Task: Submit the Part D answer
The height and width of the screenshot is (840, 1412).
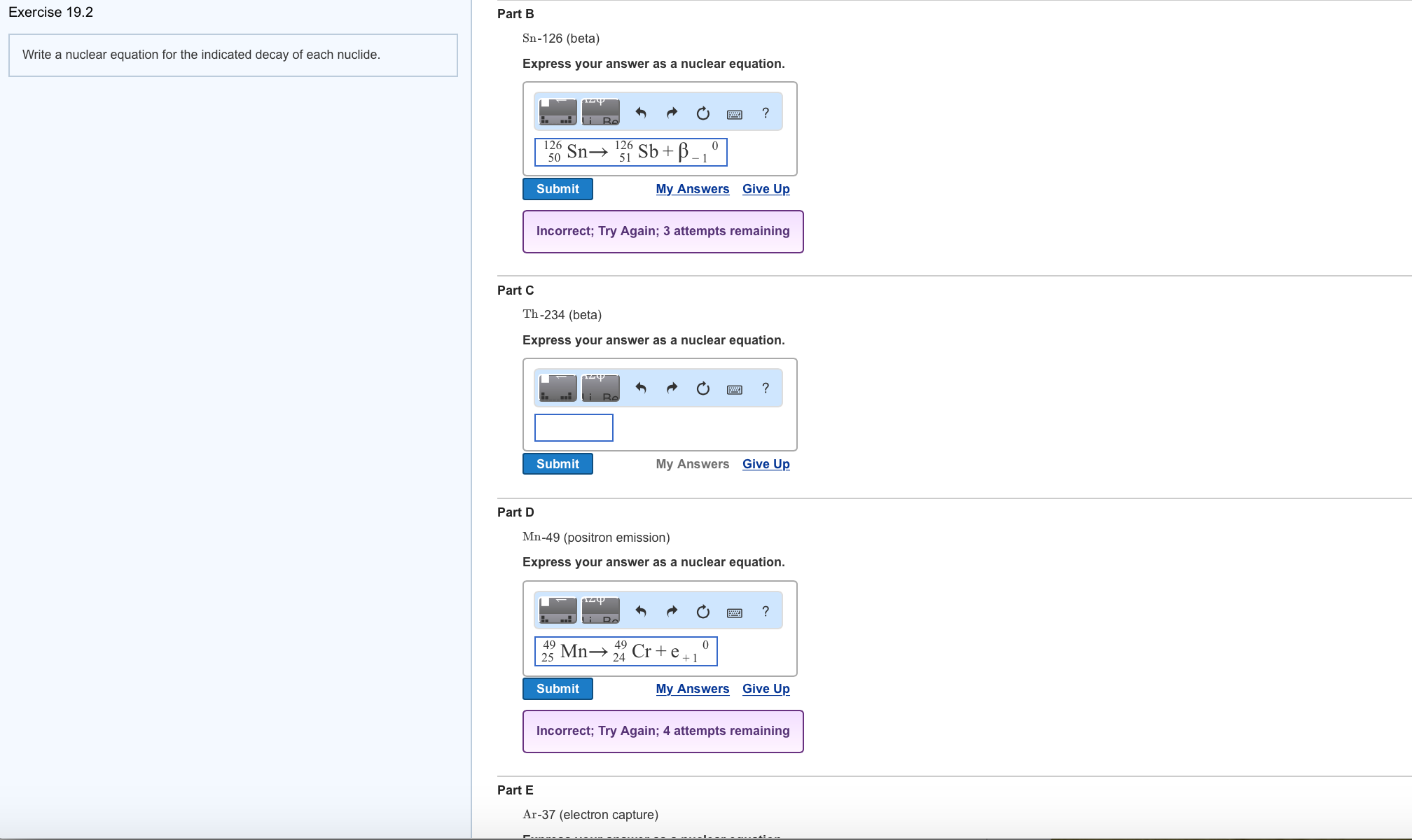Action: [558, 689]
